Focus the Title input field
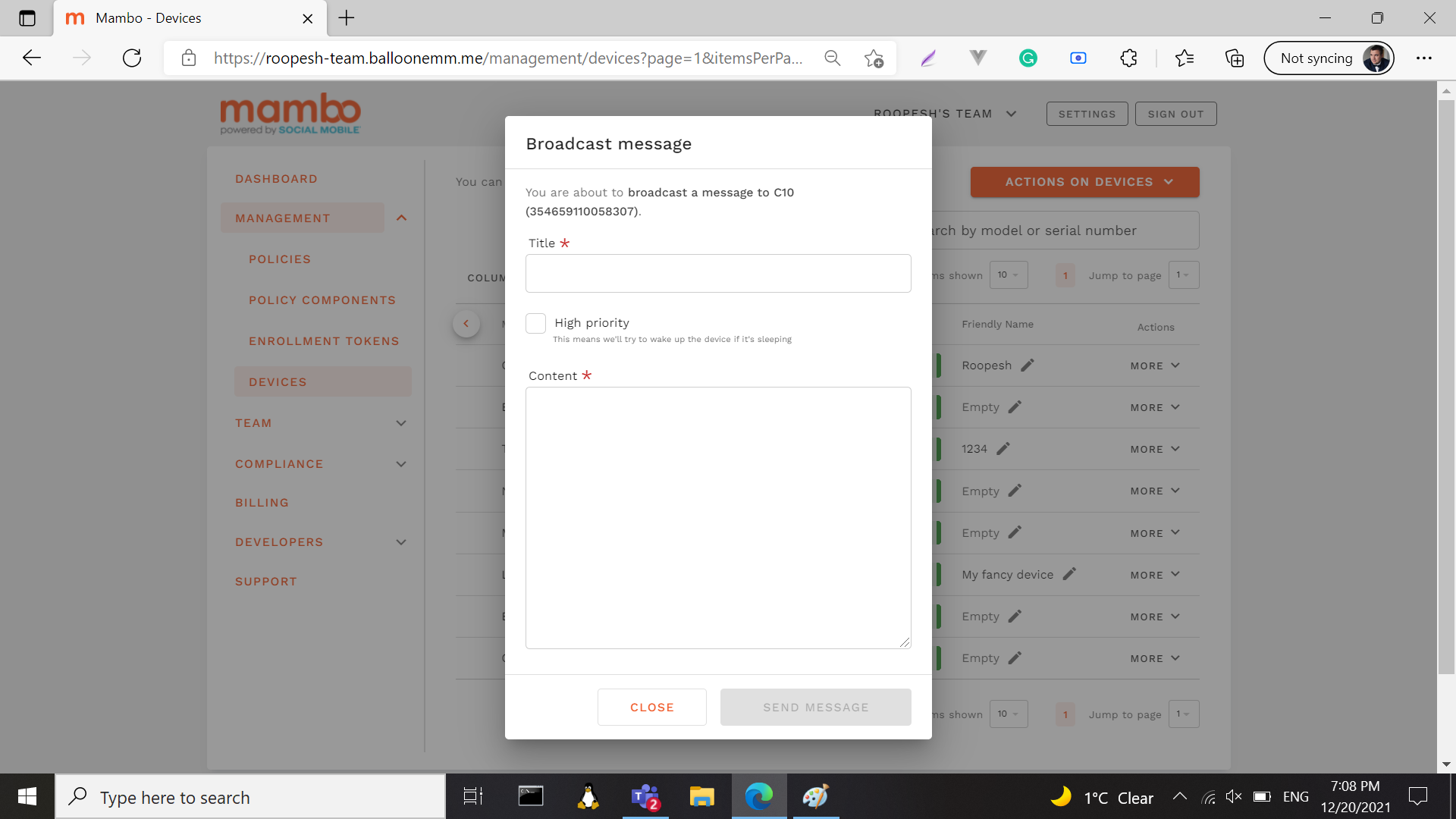 pos(717,274)
